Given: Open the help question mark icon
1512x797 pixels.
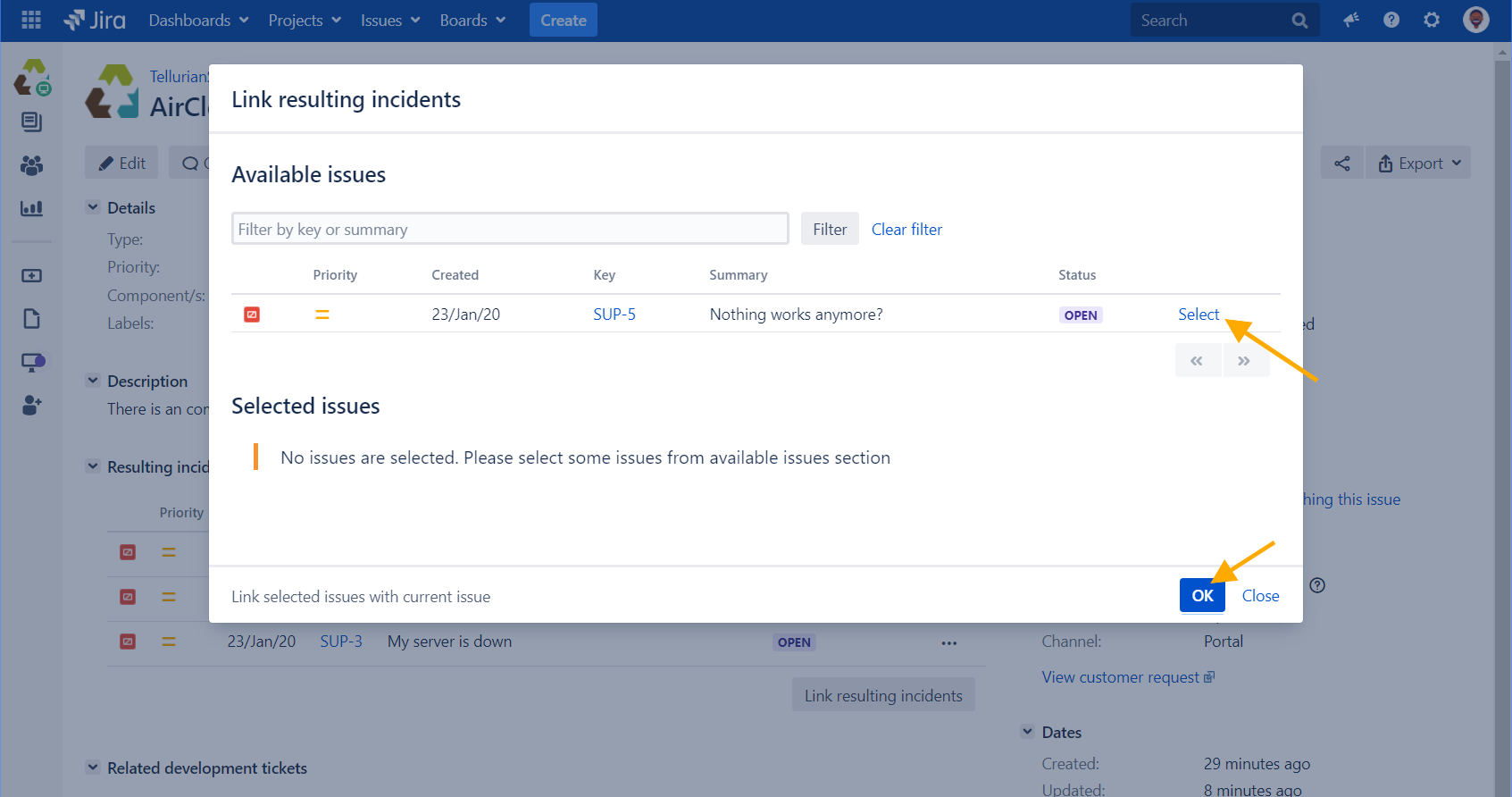Looking at the screenshot, I should pos(1391,20).
